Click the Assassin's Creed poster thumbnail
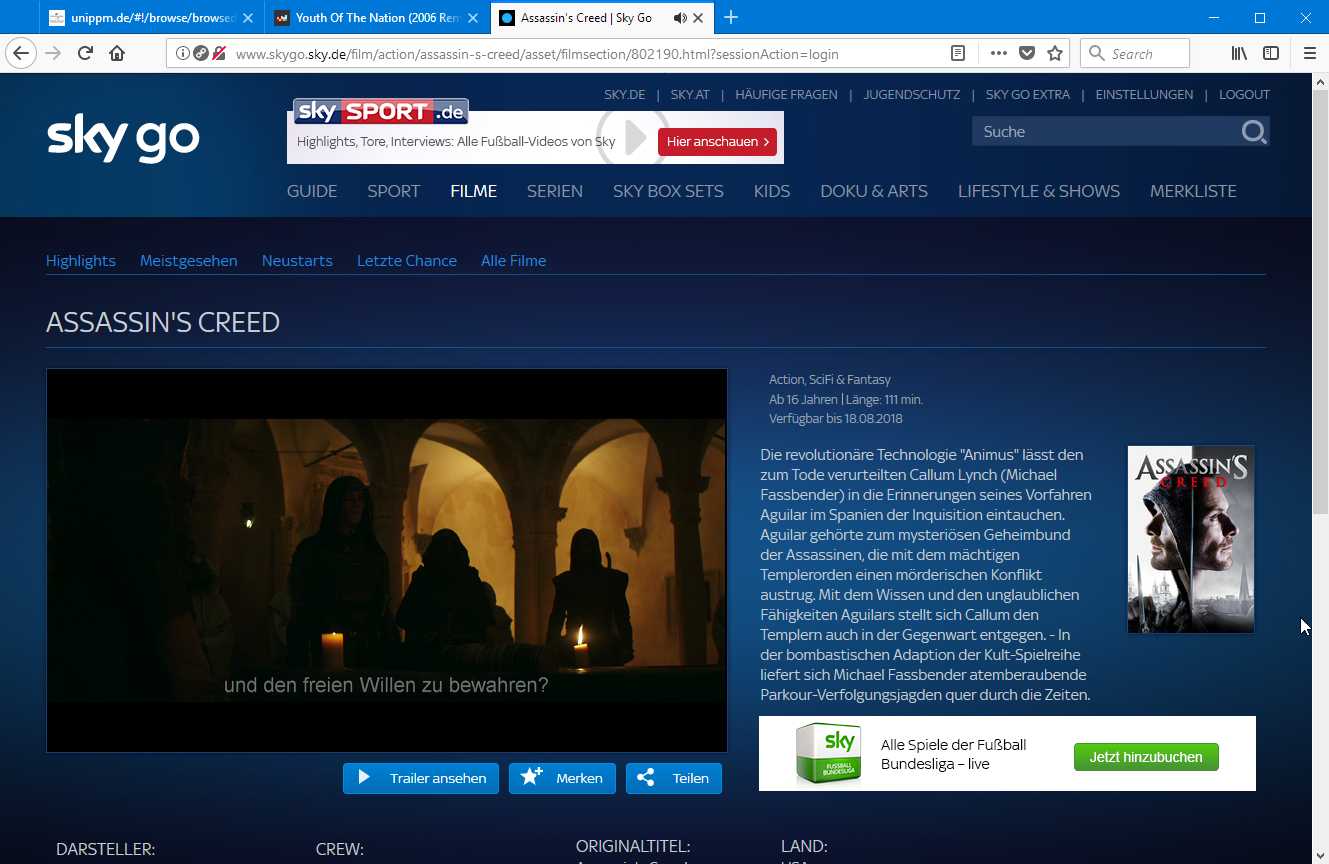This screenshot has width=1329, height=864. 1190,539
